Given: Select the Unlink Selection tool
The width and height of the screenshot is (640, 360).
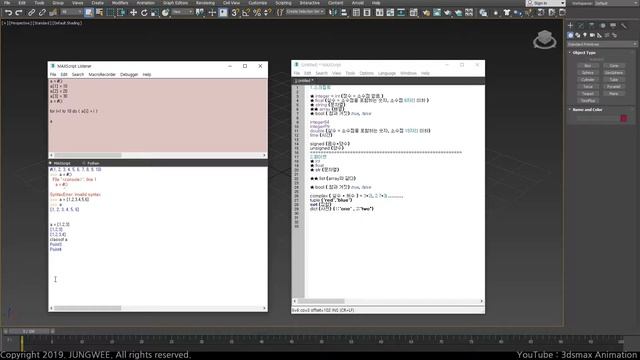Looking at the screenshot, I should 42,13.
